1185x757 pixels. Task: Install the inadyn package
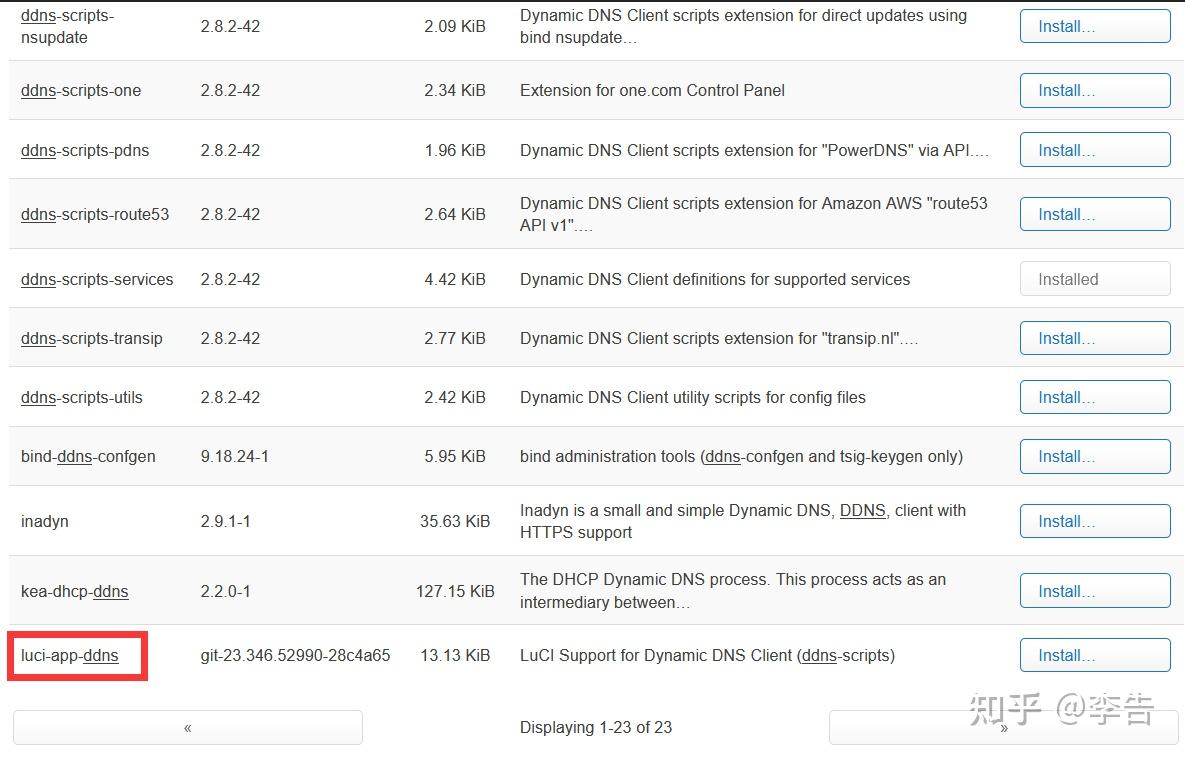1094,521
